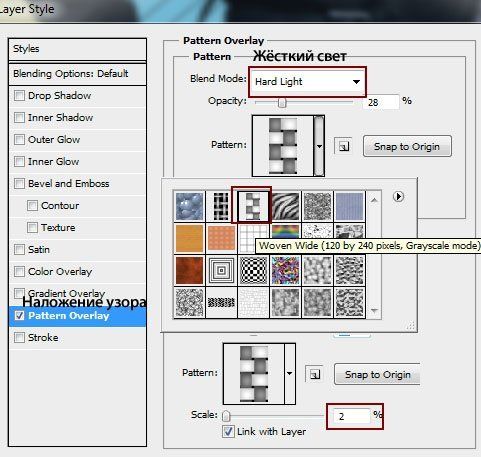The width and height of the screenshot is (481, 457).
Task: Open the Hard Light blend mode dropdown
Action: click(307, 82)
